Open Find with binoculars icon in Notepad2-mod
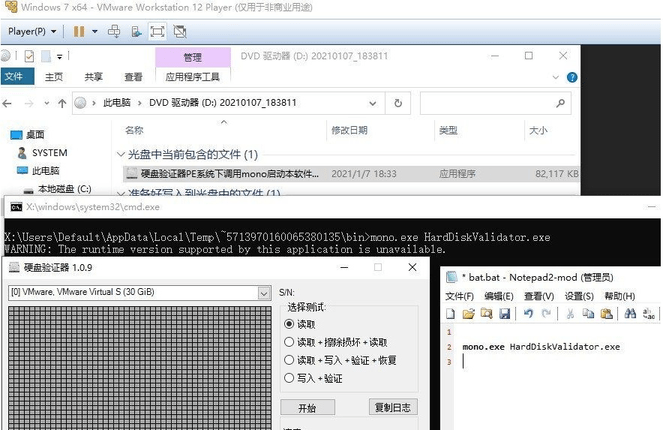The width and height of the screenshot is (663, 430). pos(630,314)
